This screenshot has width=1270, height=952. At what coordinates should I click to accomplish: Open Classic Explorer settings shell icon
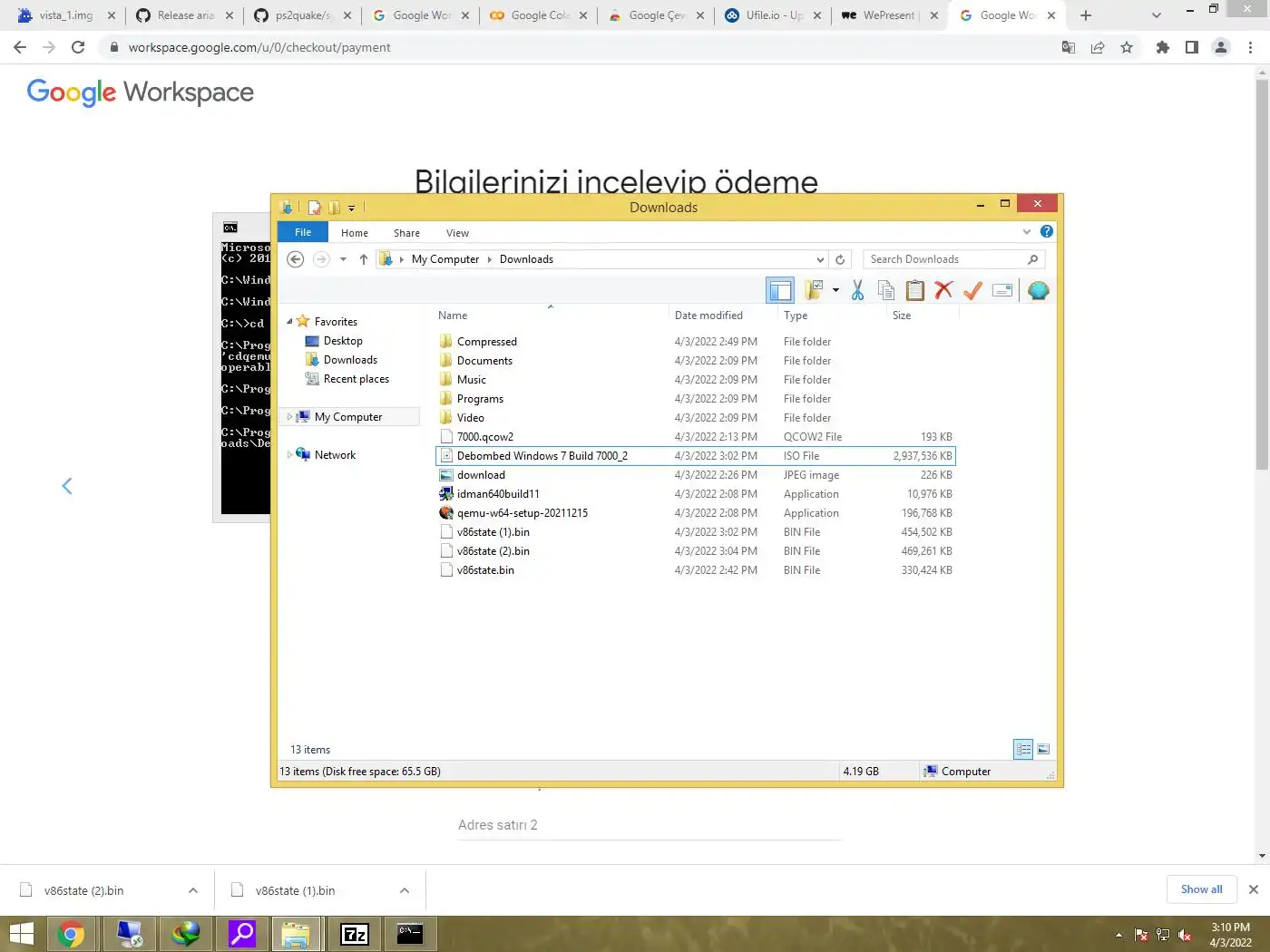click(x=1039, y=290)
